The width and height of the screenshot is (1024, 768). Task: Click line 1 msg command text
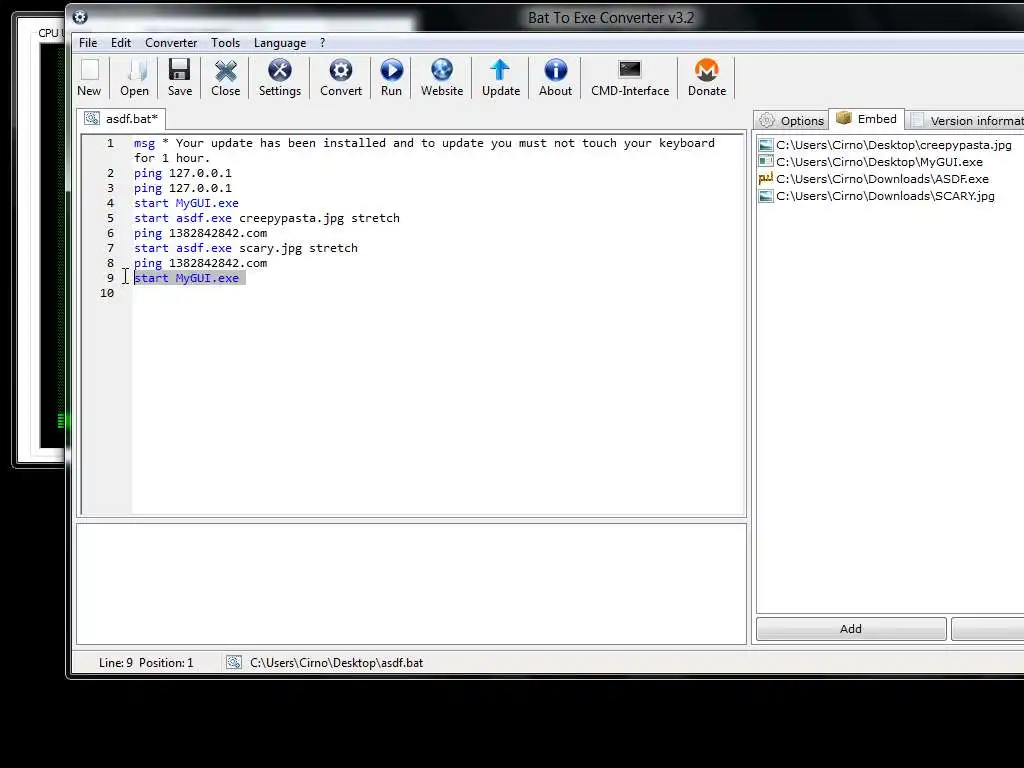(x=424, y=150)
